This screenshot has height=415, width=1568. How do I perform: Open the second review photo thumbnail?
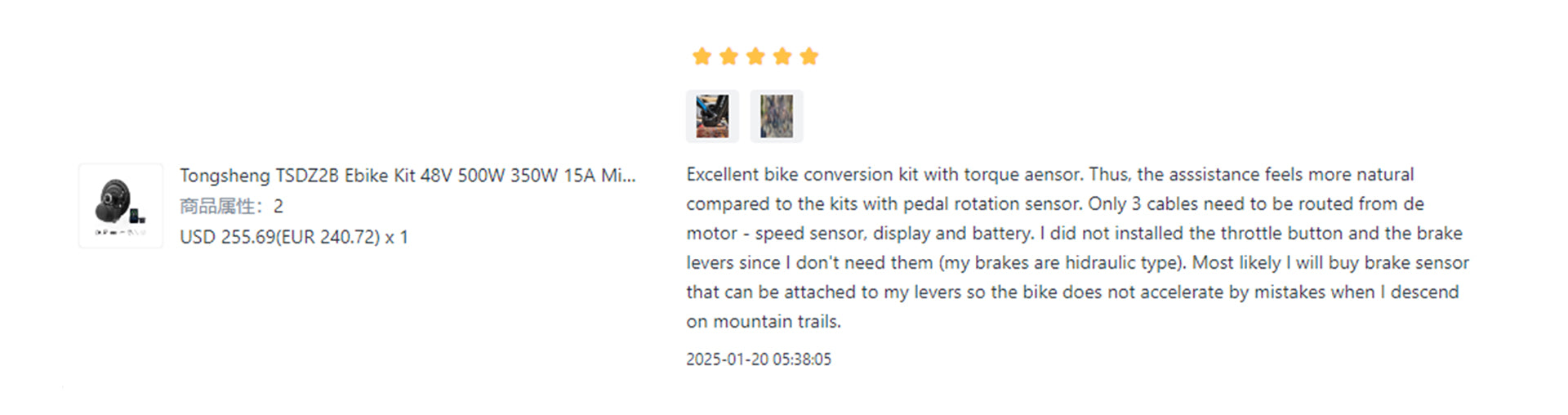click(777, 116)
